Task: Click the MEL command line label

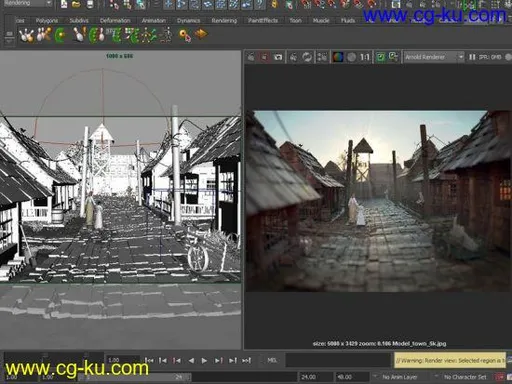Action: [272, 360]
